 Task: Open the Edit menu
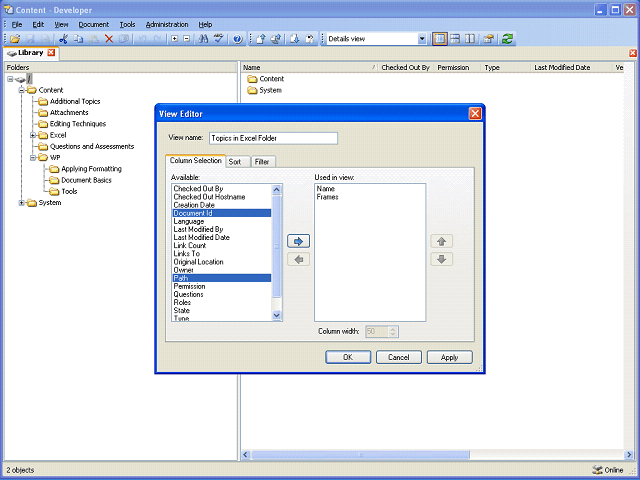click(x=38, y=24)
